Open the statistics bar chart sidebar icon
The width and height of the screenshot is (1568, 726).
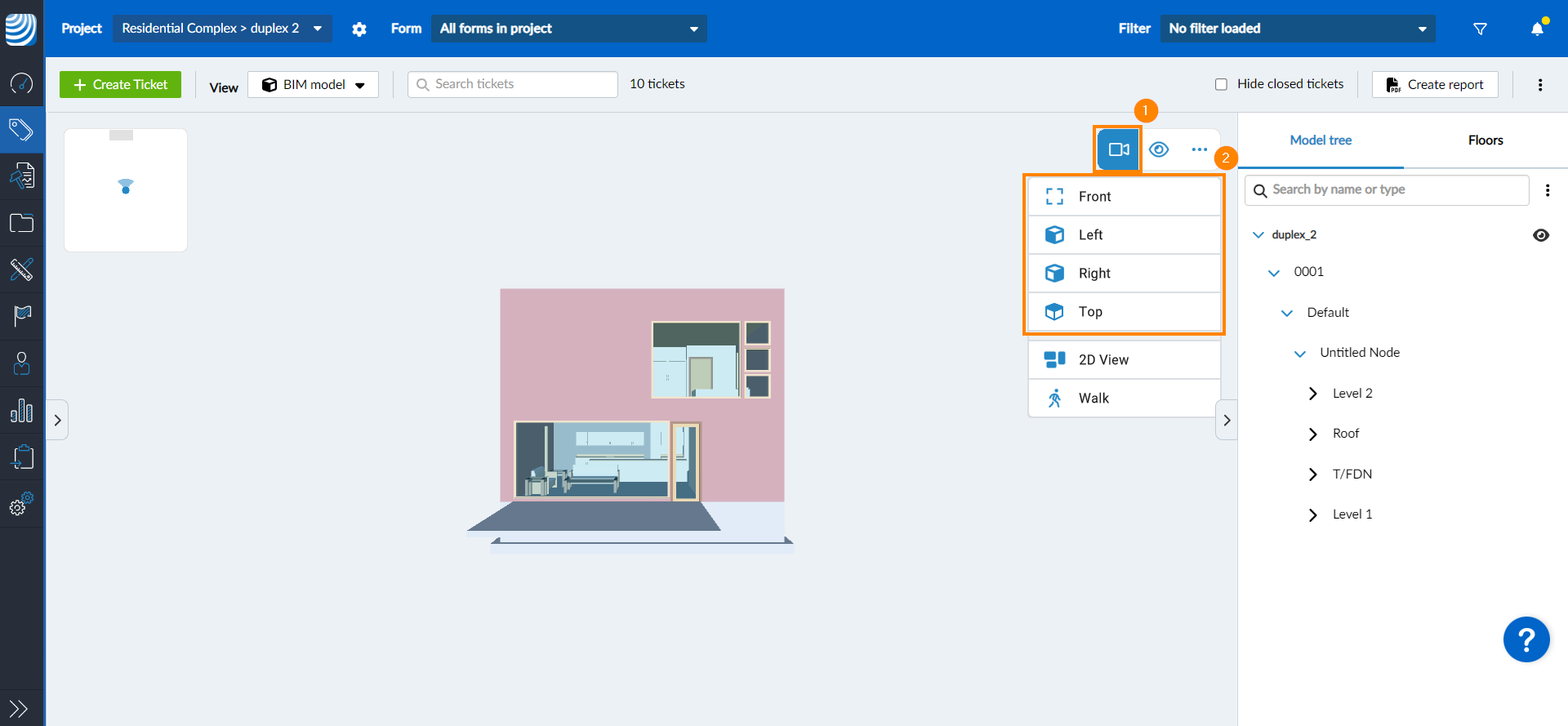pyautogui.click(x=21, y=411)
